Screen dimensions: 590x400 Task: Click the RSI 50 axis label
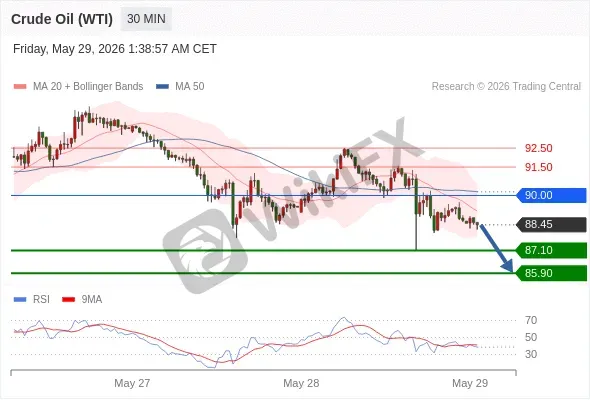pos(531,338)
